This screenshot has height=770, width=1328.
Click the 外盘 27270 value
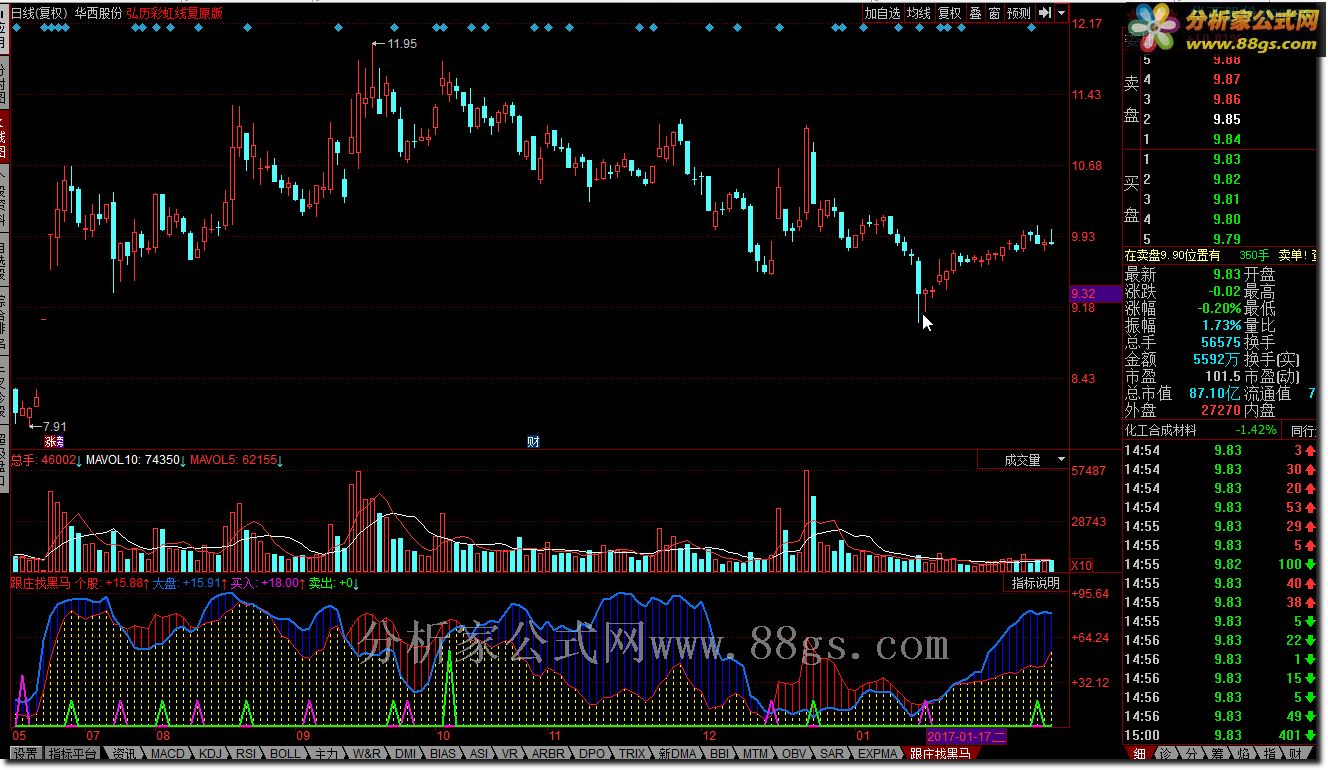click(1220, 410)
